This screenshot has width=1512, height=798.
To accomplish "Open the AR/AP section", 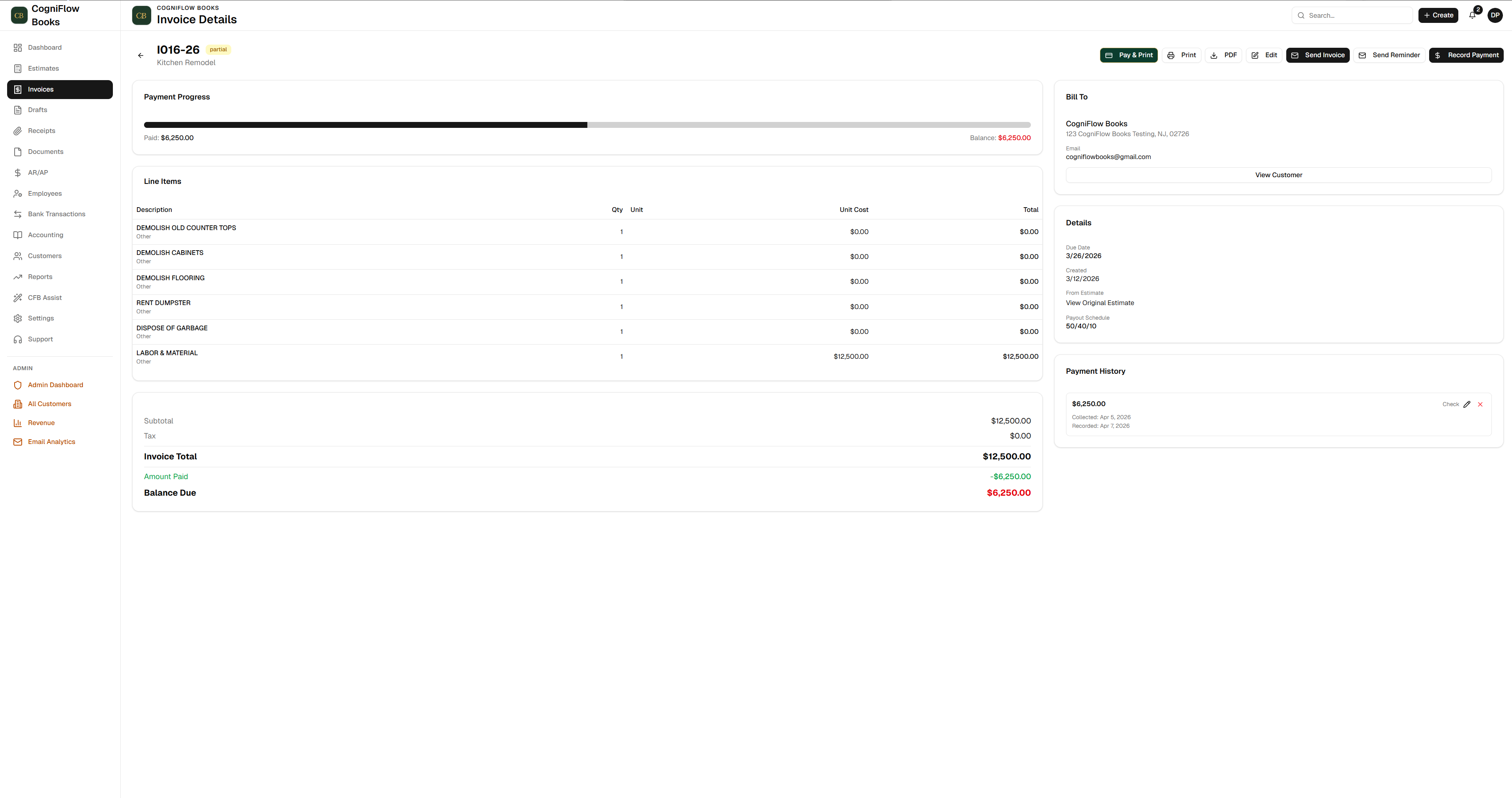I will [x=39, y=172].
